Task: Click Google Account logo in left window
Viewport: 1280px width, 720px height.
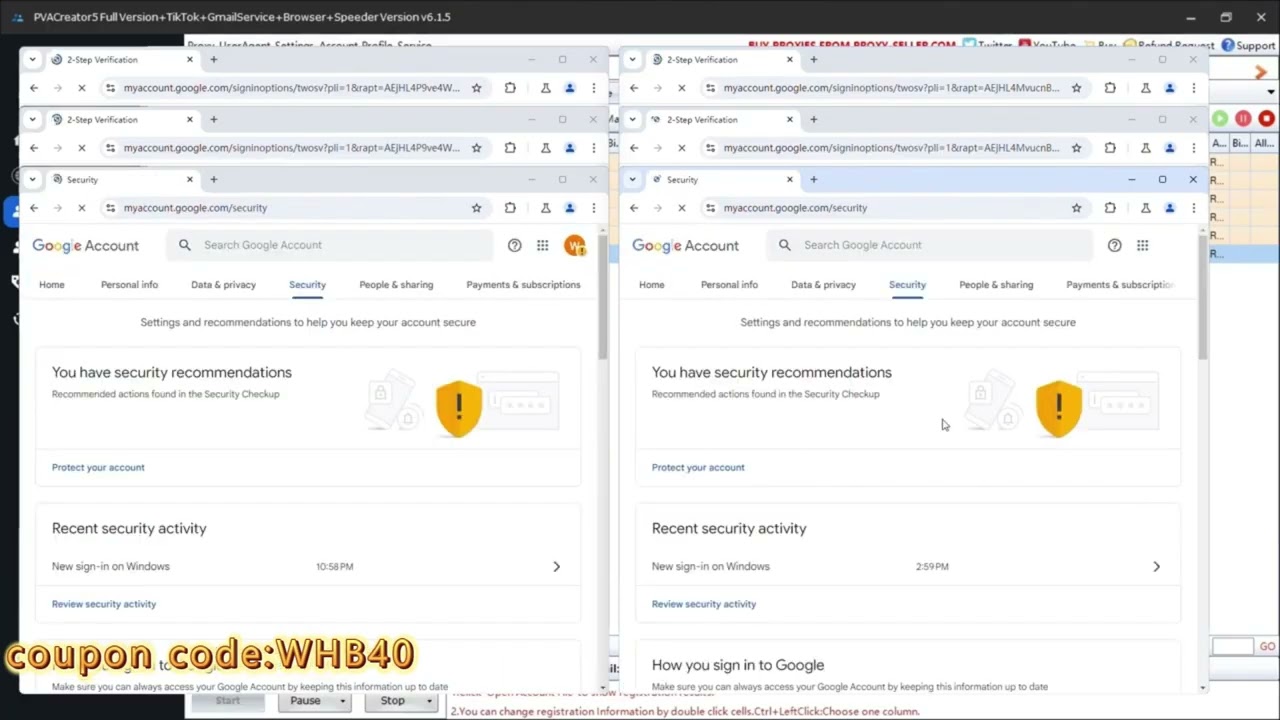Action: (x=85, y=246)
